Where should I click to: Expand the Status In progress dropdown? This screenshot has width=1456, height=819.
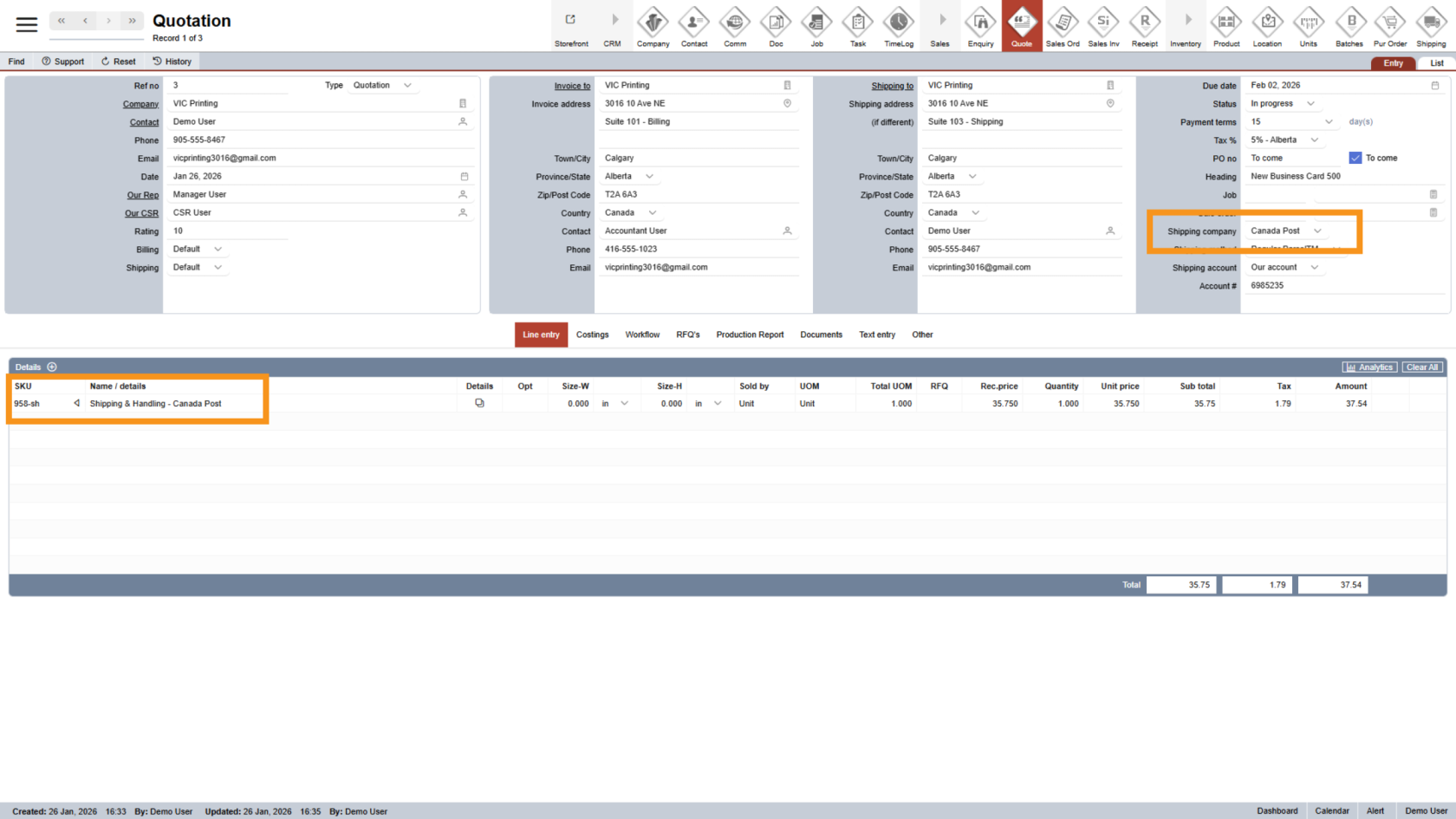[x=1310, y=104]
